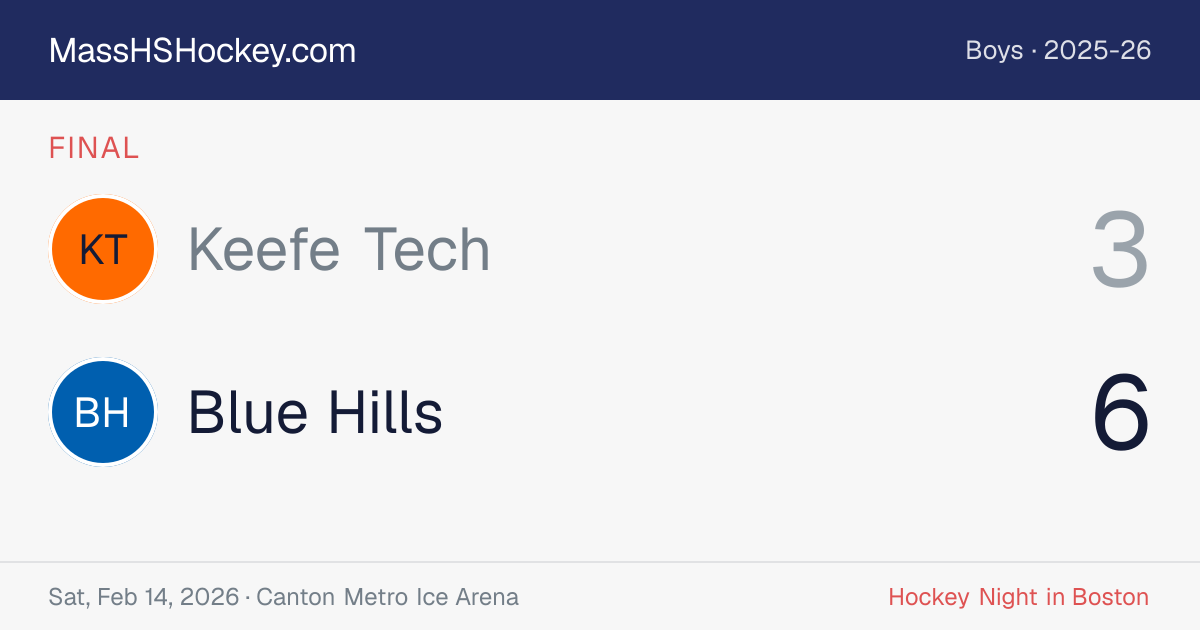This screenshot has width=1200, height=630.
Task: Open the Hockey Night in Boston link
Action: coord(1018,597)
